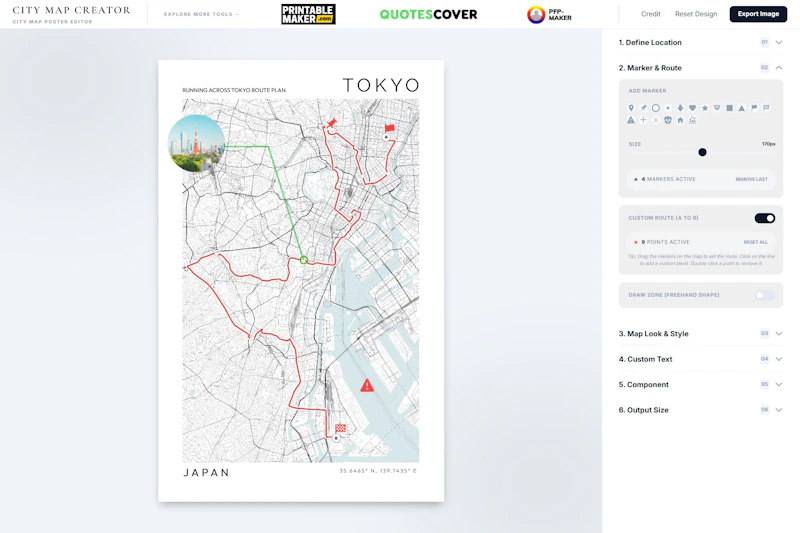Add a solid flag marker
800x533 pixels.
pyautogui.click(x=754, y=108)
